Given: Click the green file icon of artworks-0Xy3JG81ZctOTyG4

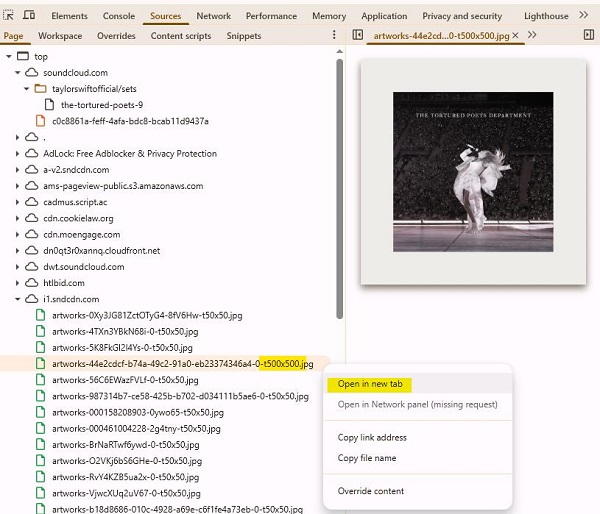Looking at the screenshot, I should coord(40,315).
